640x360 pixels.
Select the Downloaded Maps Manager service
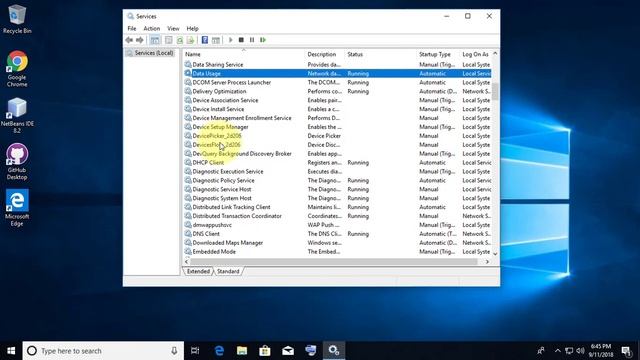point(337,243)
